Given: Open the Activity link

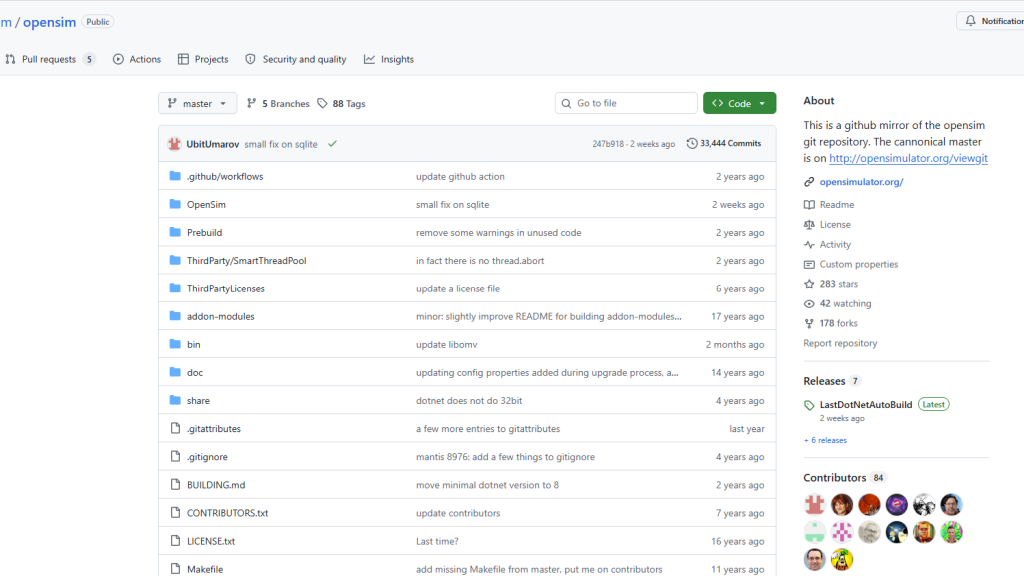Looking at the screenshot, I should [x=835, y=244].
